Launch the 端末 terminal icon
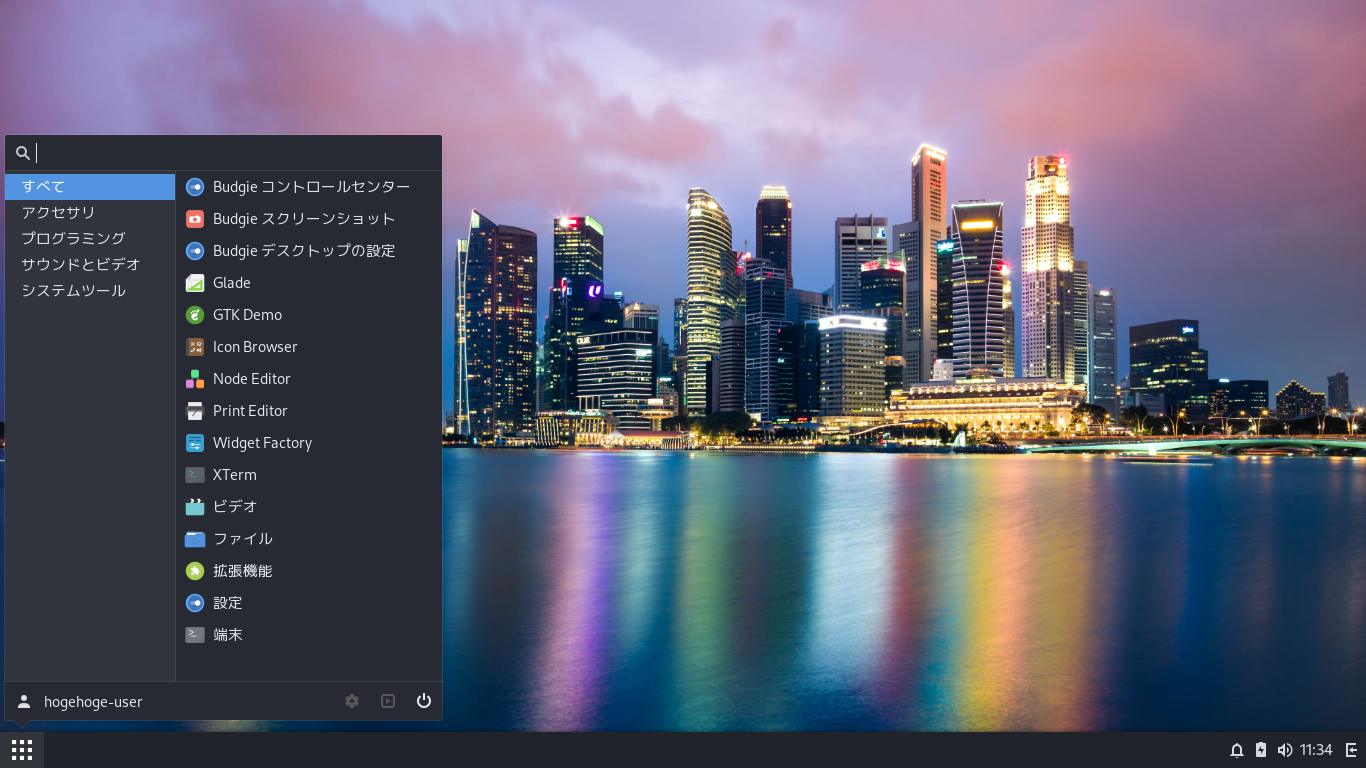 (195, 635)
